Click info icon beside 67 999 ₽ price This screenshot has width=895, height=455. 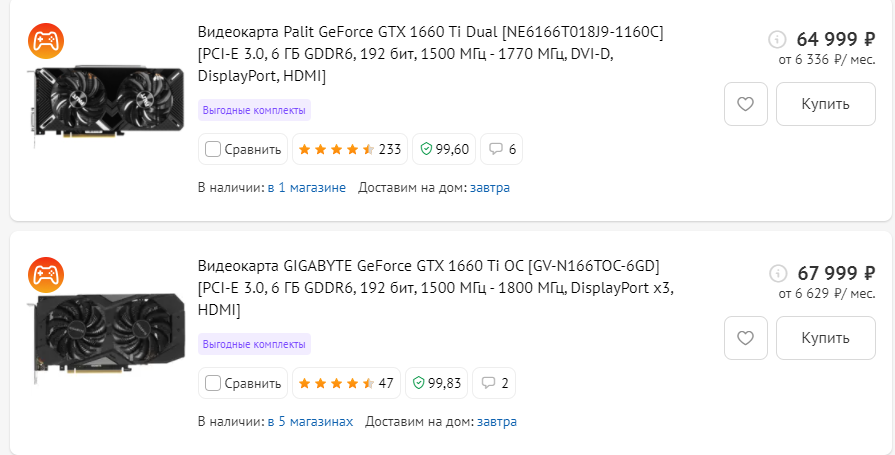[778, 273]
